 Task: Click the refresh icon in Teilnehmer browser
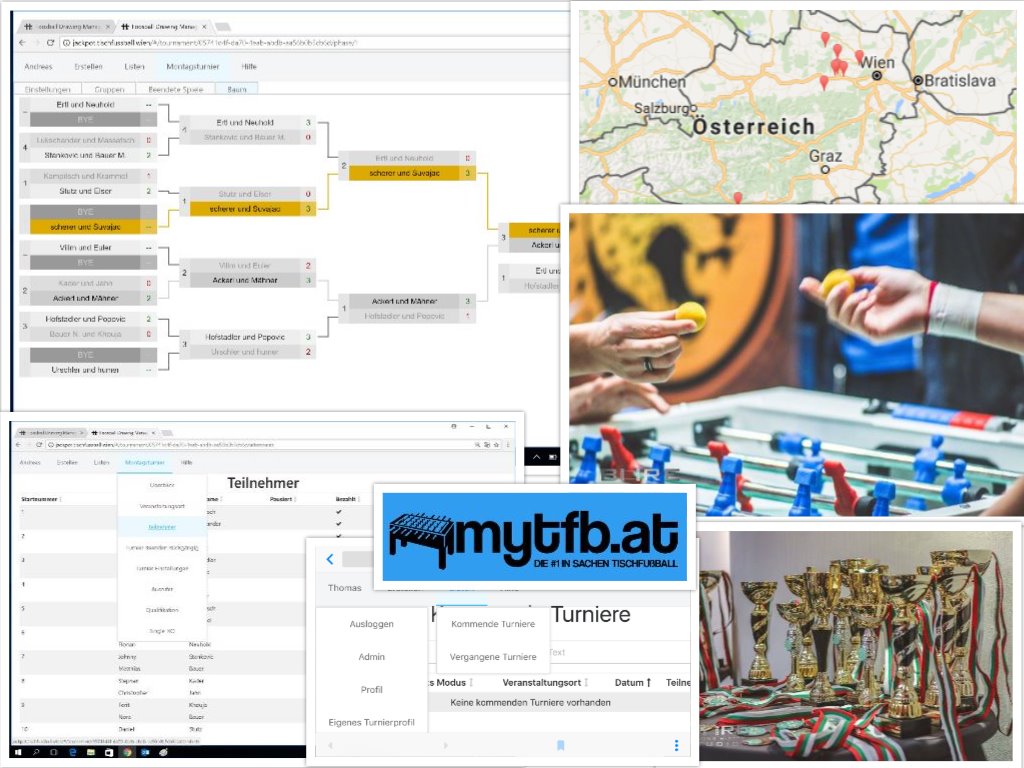pyautogui.click(x=39, y=445)
